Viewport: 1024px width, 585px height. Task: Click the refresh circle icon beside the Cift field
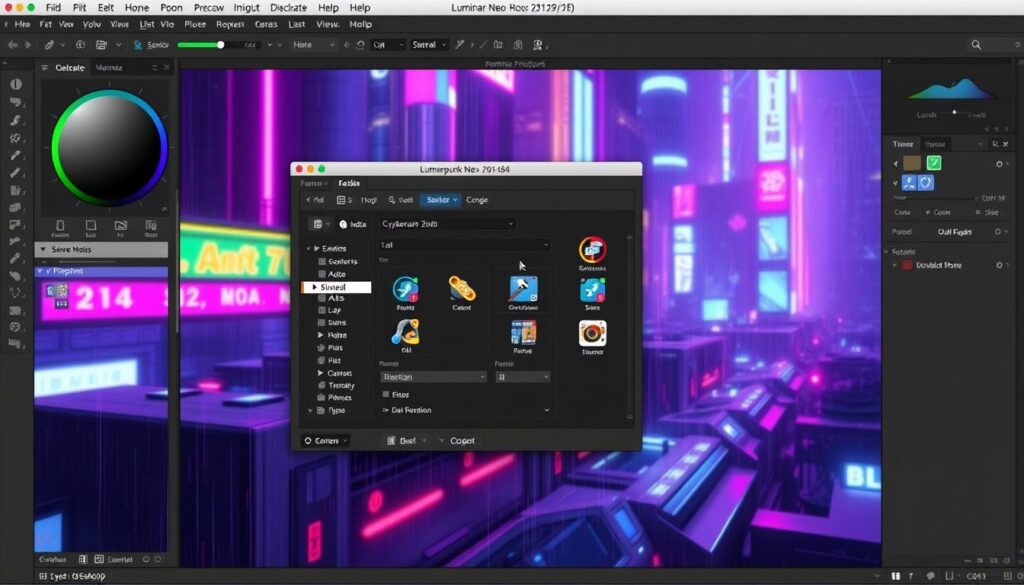[360, 45]
